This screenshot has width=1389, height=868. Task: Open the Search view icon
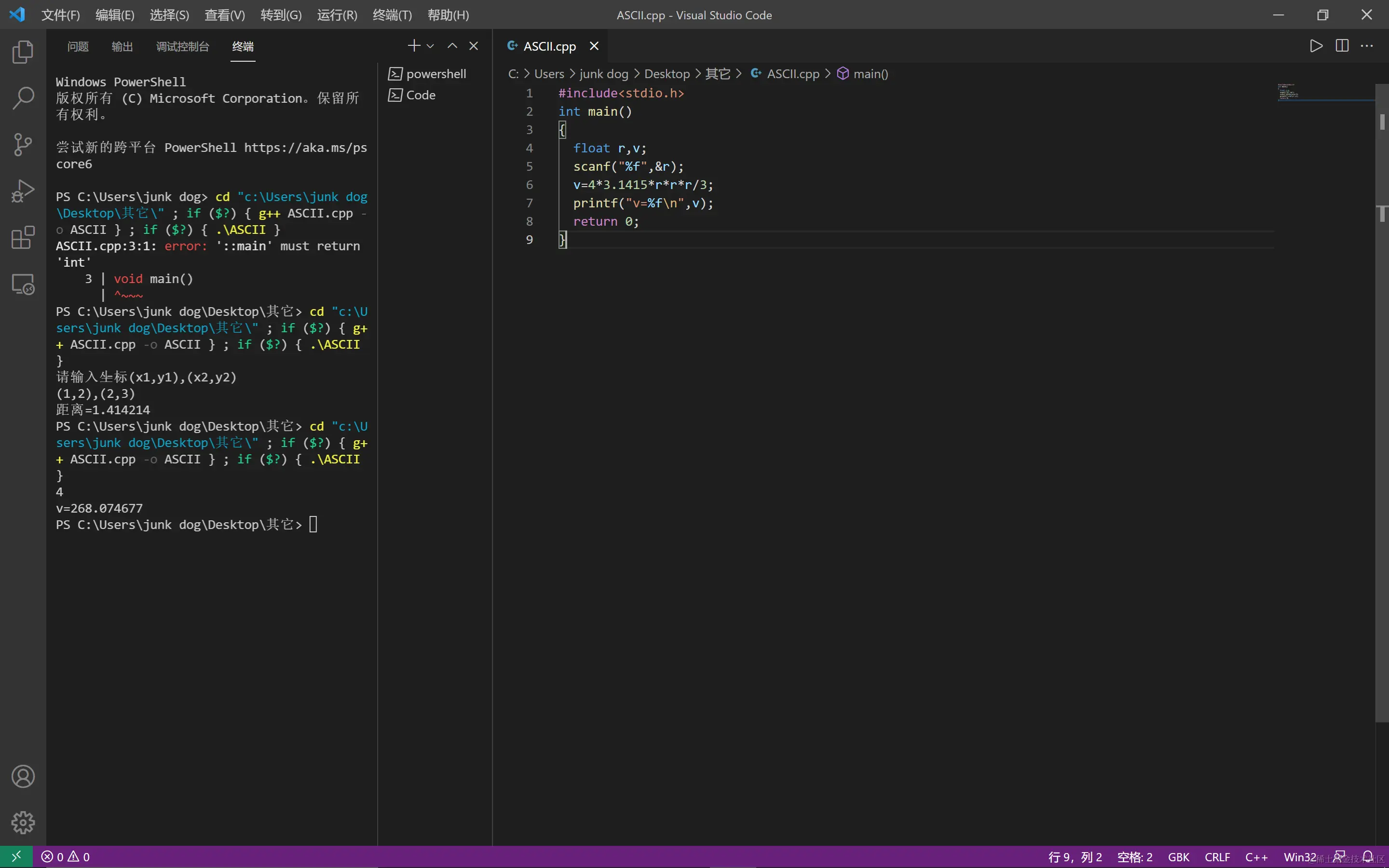23,98
